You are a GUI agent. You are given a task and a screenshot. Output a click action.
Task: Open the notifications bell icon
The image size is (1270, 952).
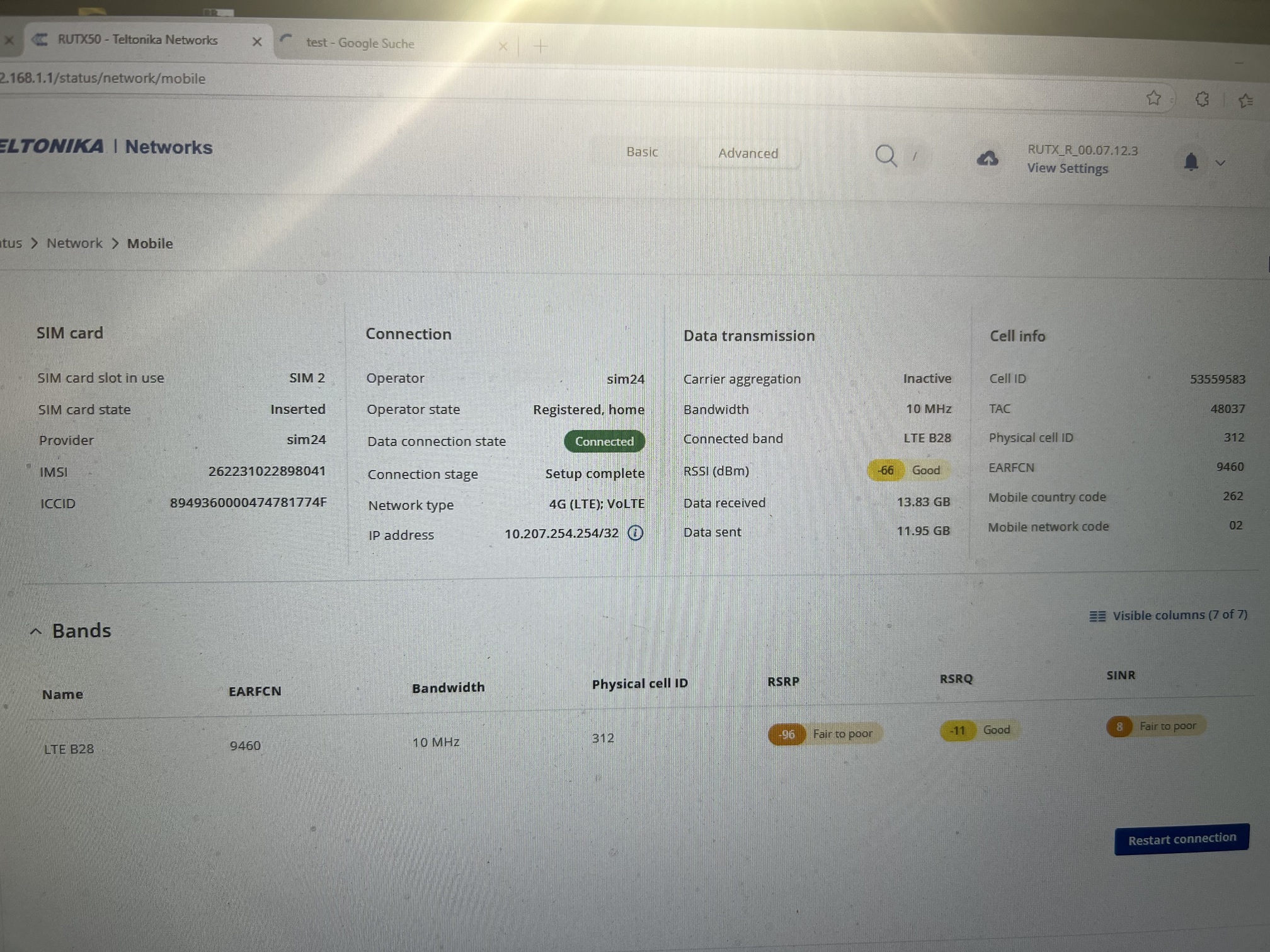[x=1190, y=162]
